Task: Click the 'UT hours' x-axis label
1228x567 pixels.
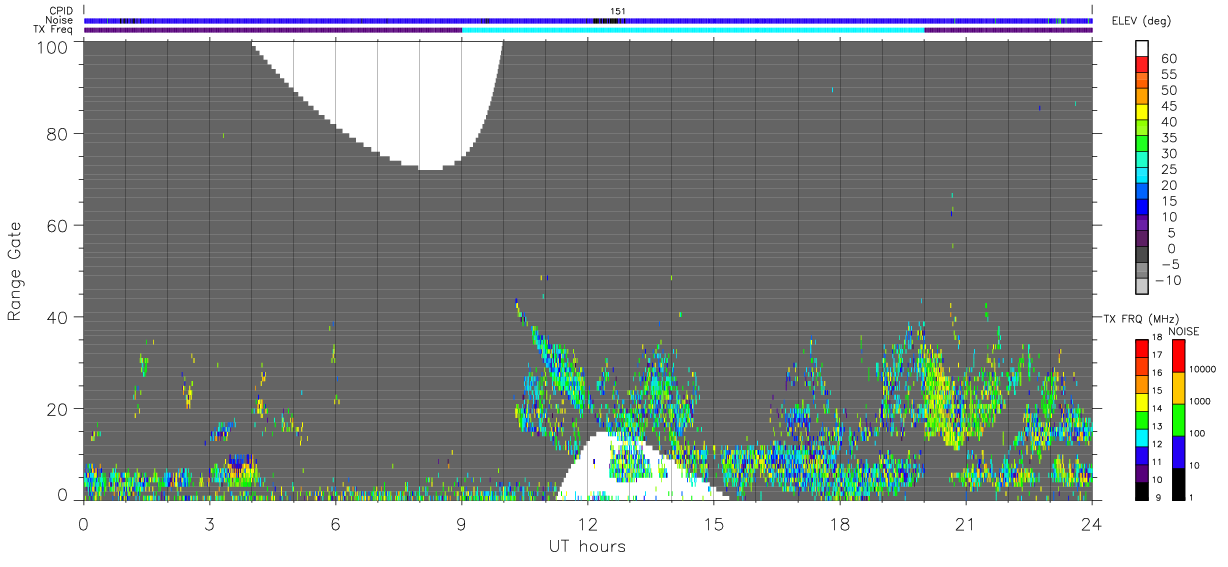Action: coord(587,547)
